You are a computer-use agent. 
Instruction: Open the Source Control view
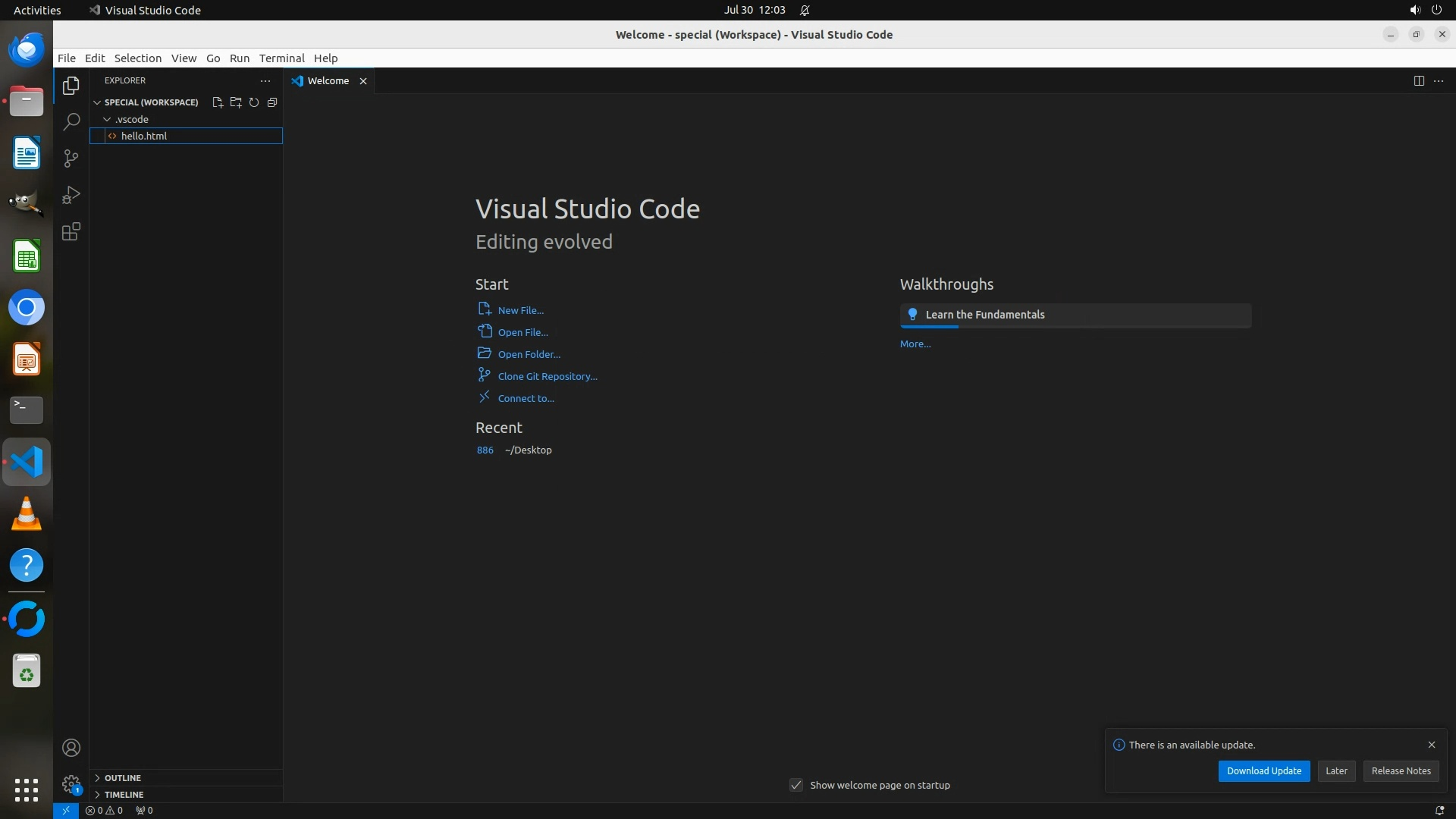point(71,158)
